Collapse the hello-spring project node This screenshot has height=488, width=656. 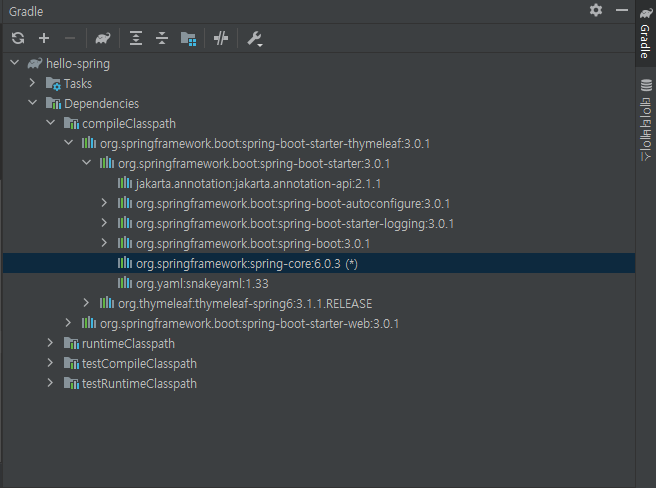(x=15, y=63)
